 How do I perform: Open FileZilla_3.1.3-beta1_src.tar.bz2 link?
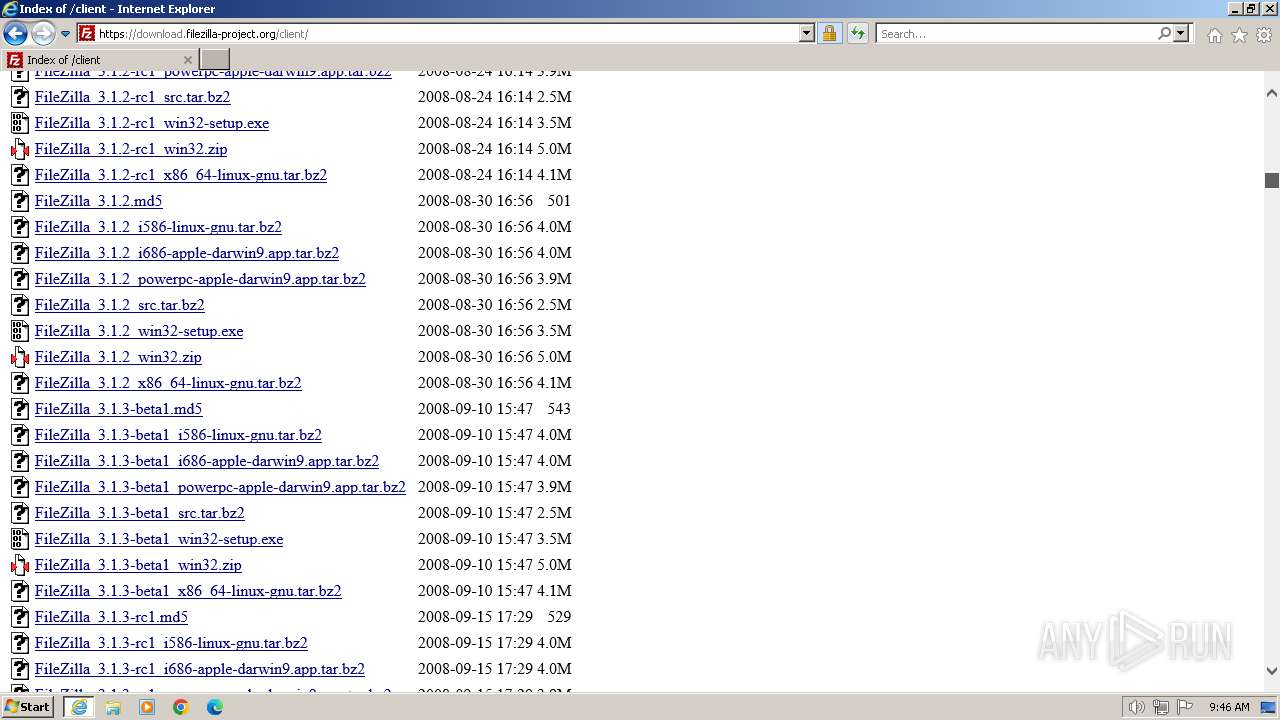139,513
